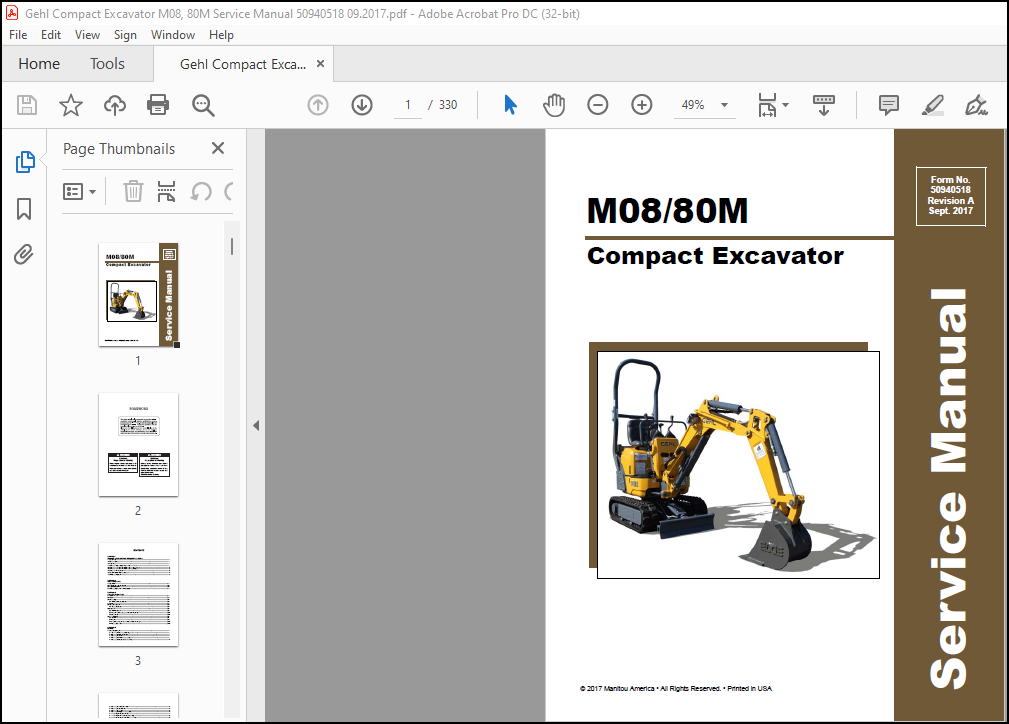Screen dimensions: 1009x724
Task: Open the sign document pen tool
Action: tap(976, 104)
